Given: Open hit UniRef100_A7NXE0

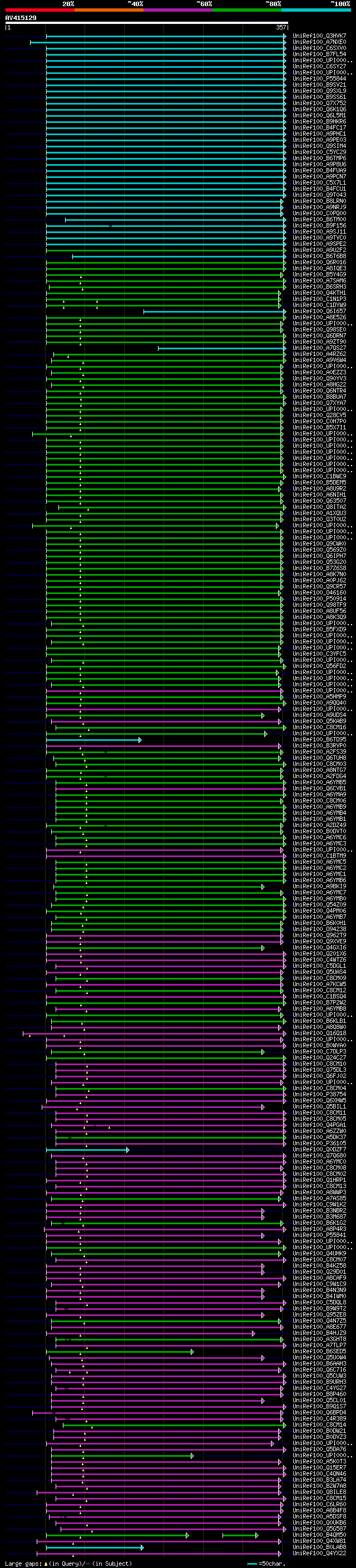Looking at the screenshot, I should click(x=319, y=42).
